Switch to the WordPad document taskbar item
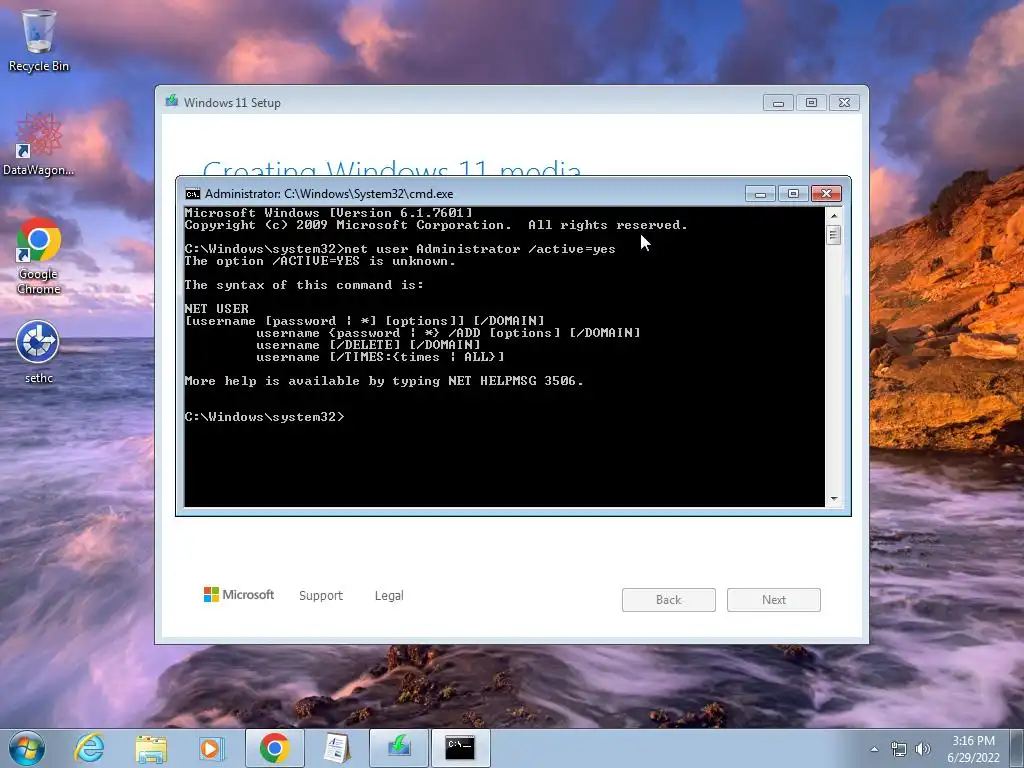This screenshot has width=1024, height=768. point(337,748)
